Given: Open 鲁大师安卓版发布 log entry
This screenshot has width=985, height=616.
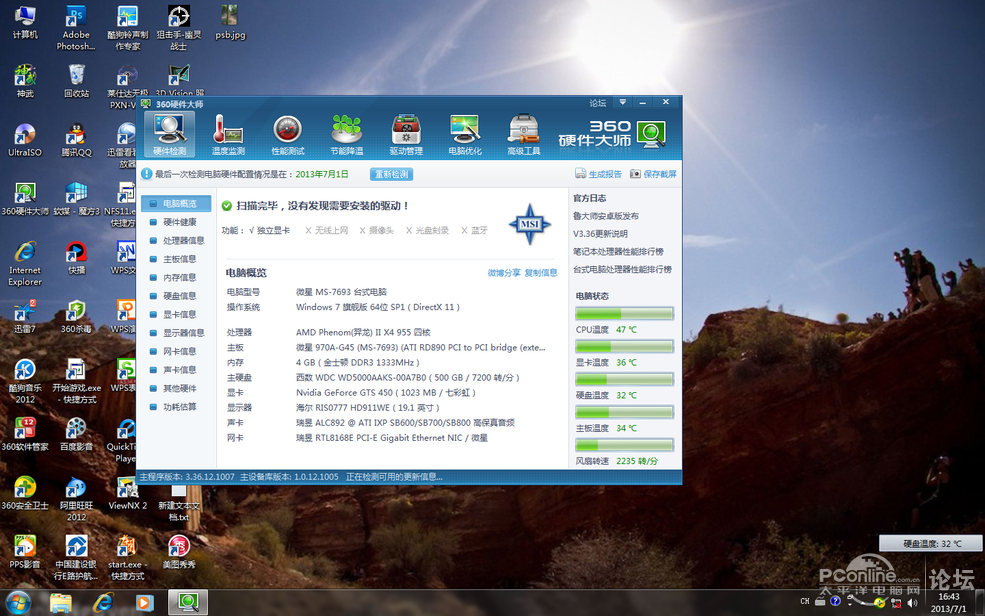Looking at the screenshot, I should [606, 216].
